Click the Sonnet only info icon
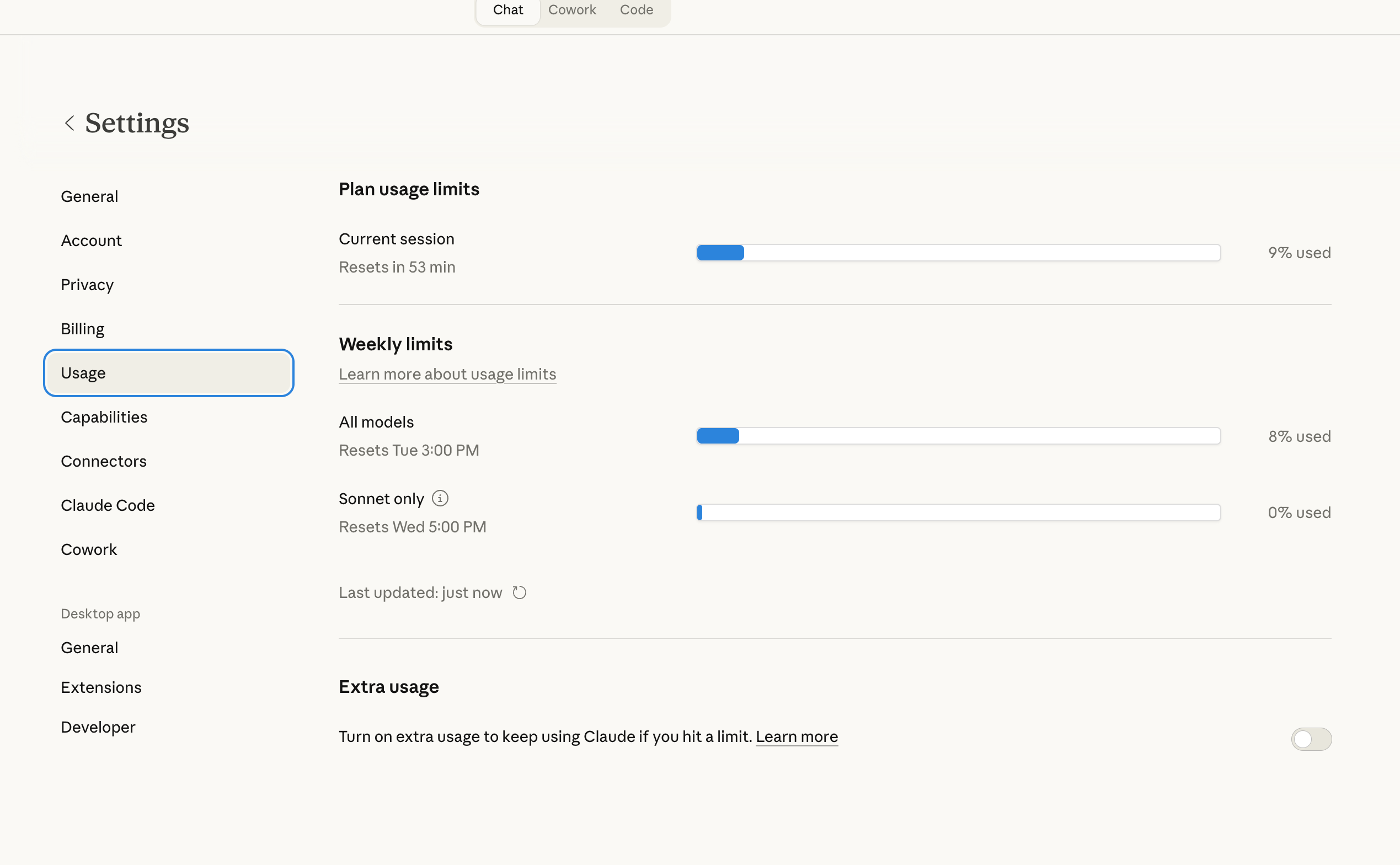This screenshot has width=1400, height=865. (x=440, y=498)
